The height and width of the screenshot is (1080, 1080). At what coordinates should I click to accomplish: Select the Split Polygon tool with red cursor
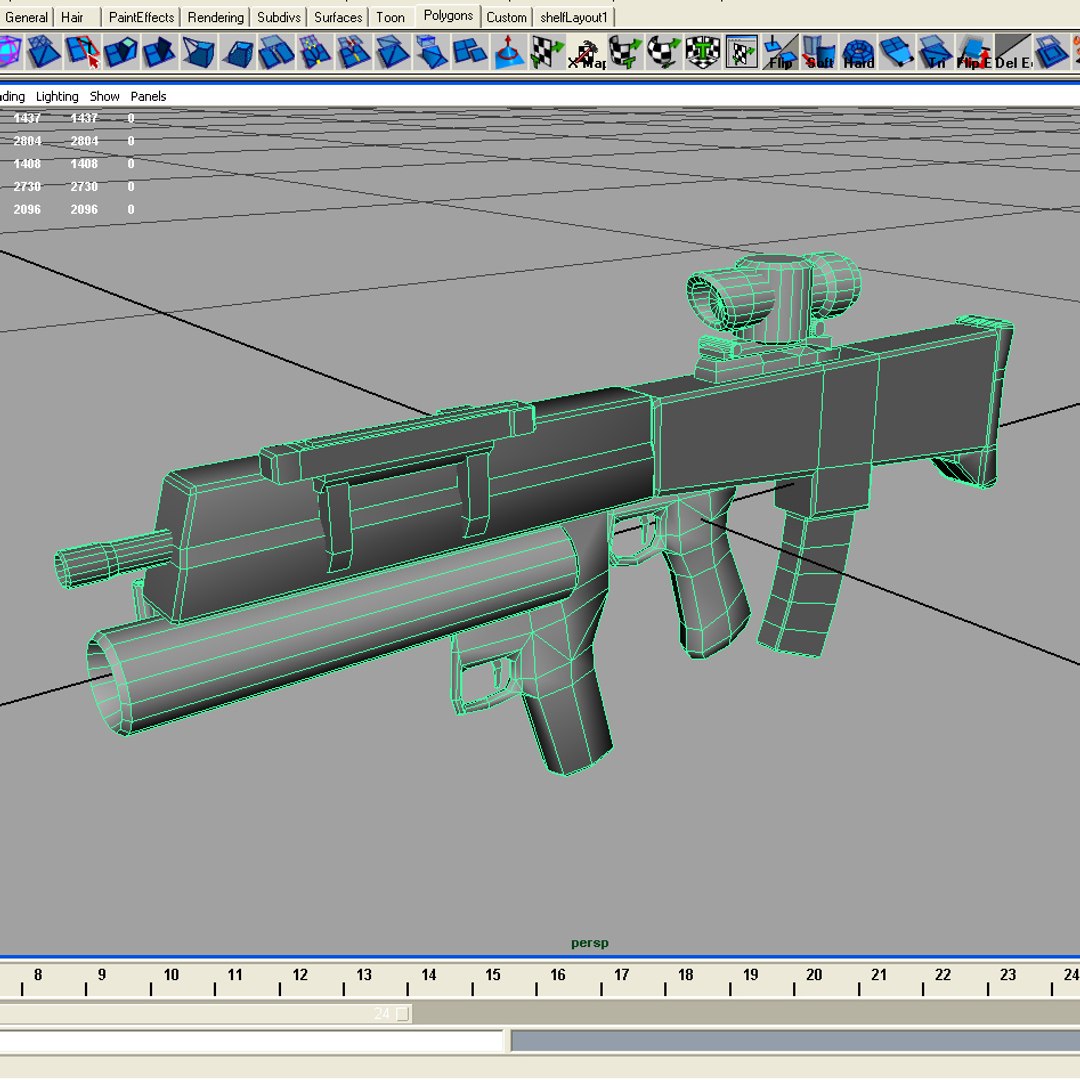coord(83,52)
